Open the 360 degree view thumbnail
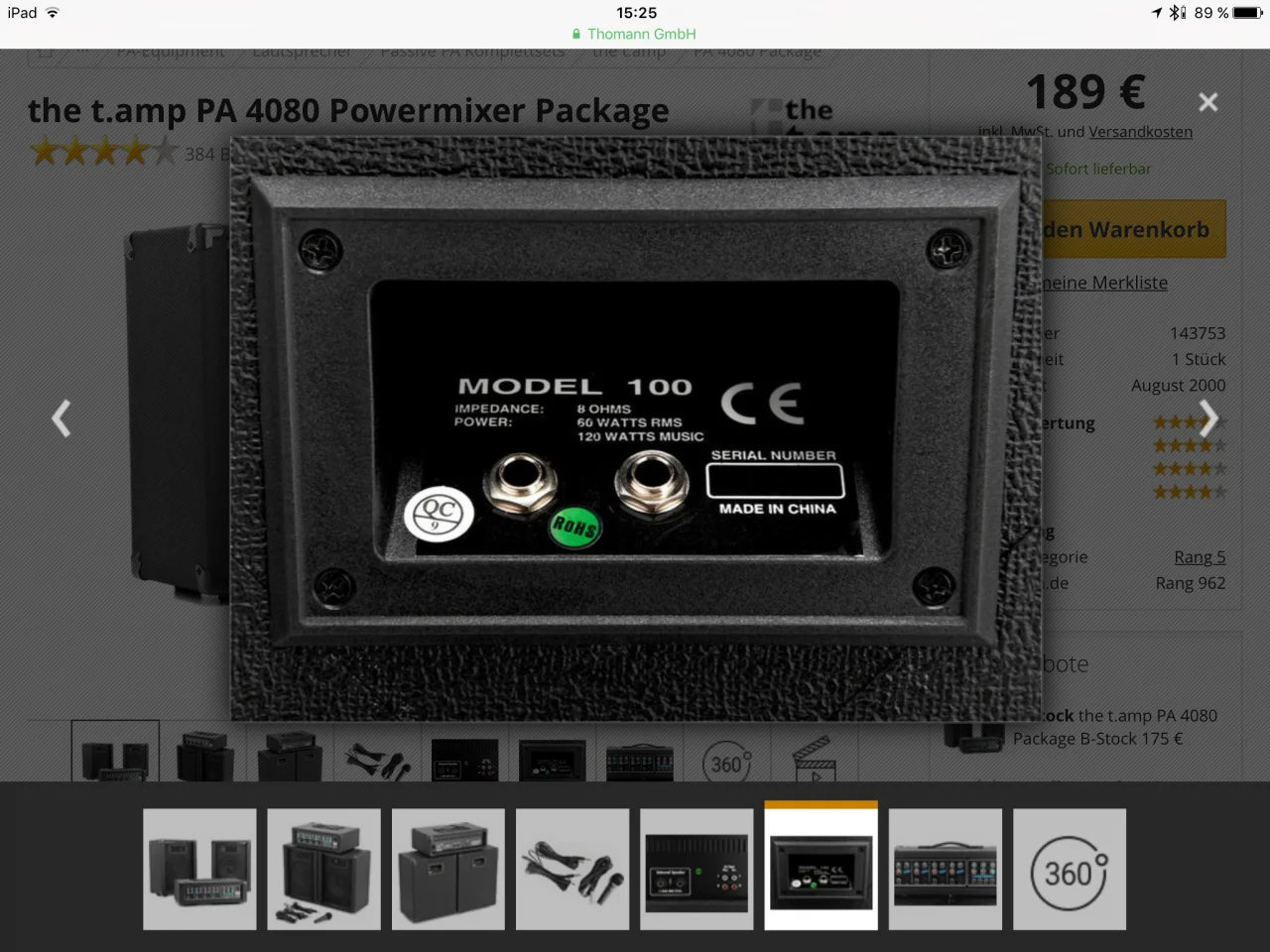Viewport: 1270px width, 952px height. point(1069,870)
